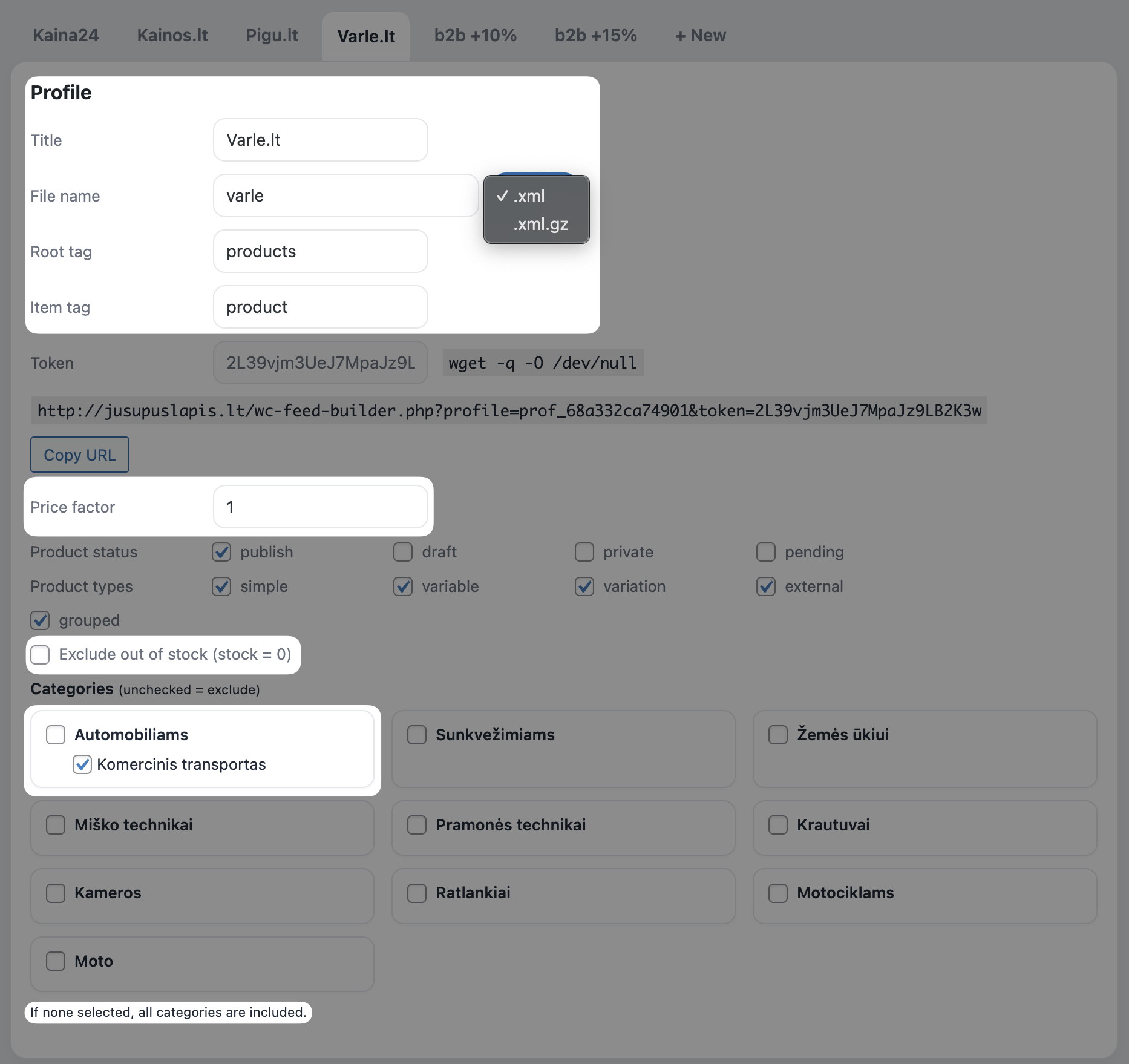Click the wget -q -O /dev/null command text
The image size is (1129, 1064).
tap(543, 363)
